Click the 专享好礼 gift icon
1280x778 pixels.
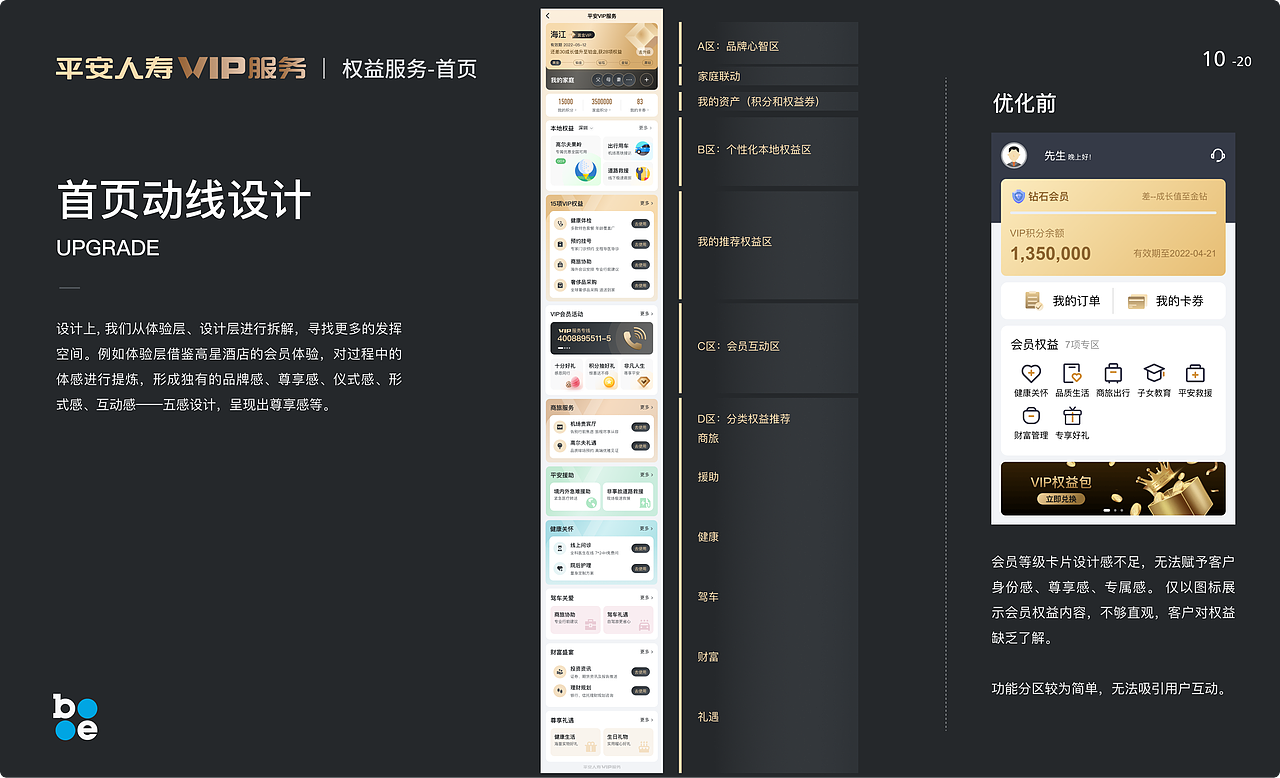coord(1073,417)
